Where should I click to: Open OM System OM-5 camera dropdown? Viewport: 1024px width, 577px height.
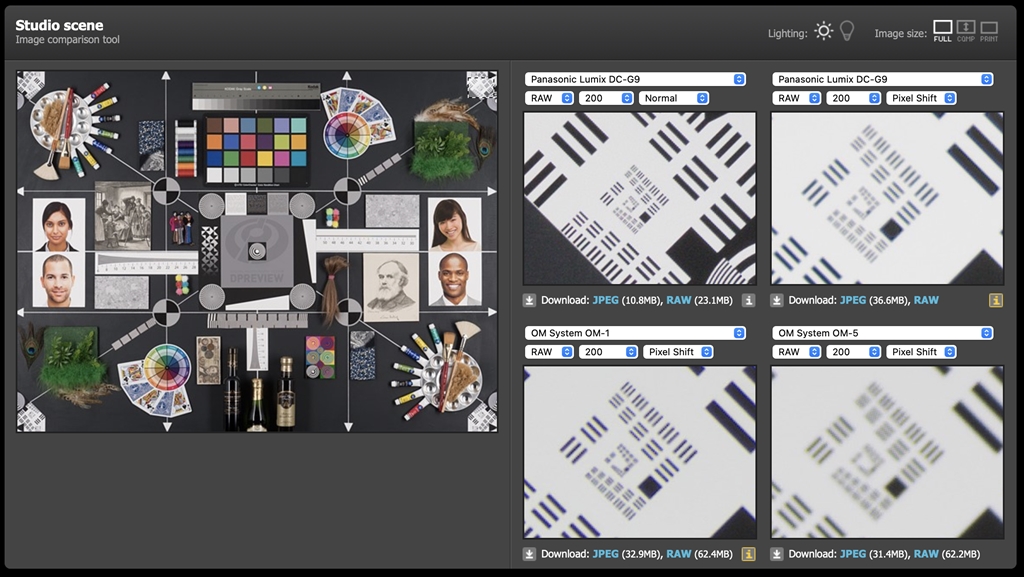click(882, 333)
